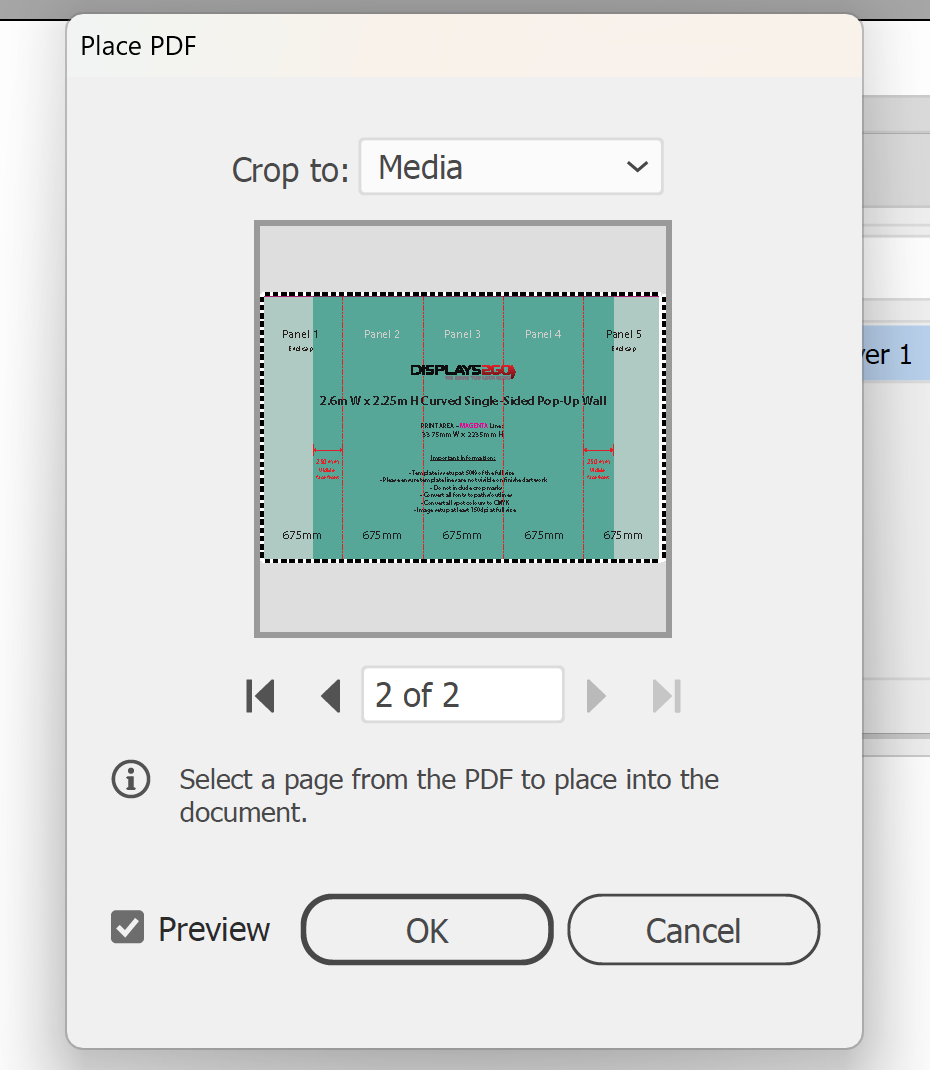930x1070 pixels.
Task: Click the PDF page preview thumbnail
Action: tap(463, 429)
